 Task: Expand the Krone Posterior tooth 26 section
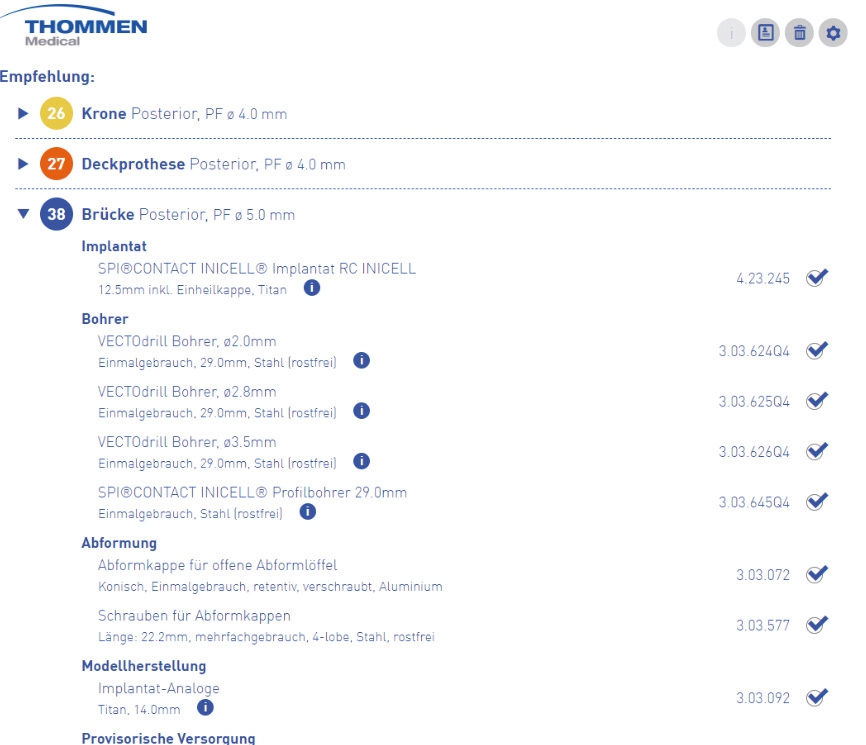pos(23,113)
